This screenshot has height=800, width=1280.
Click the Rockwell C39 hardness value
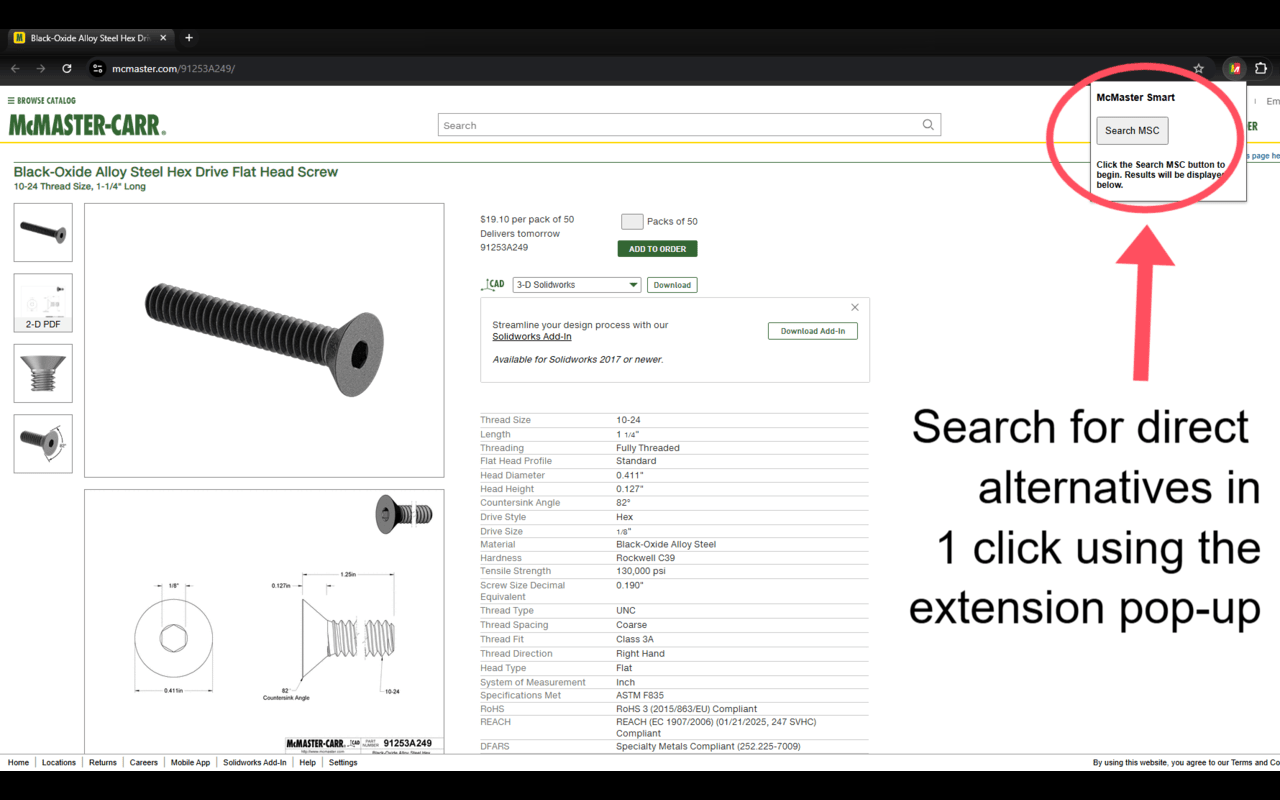[645, 558]
